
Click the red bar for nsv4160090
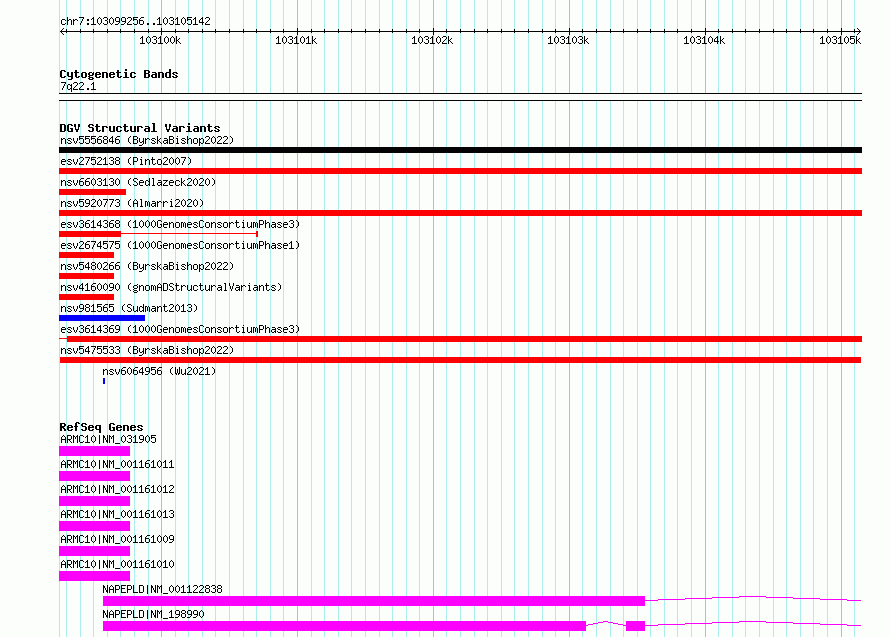tap(86, 297)
